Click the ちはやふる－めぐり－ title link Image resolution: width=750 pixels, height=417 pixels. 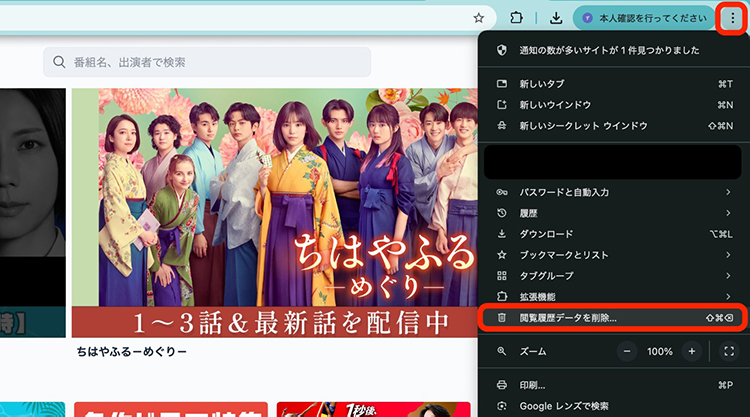[132, 352]
